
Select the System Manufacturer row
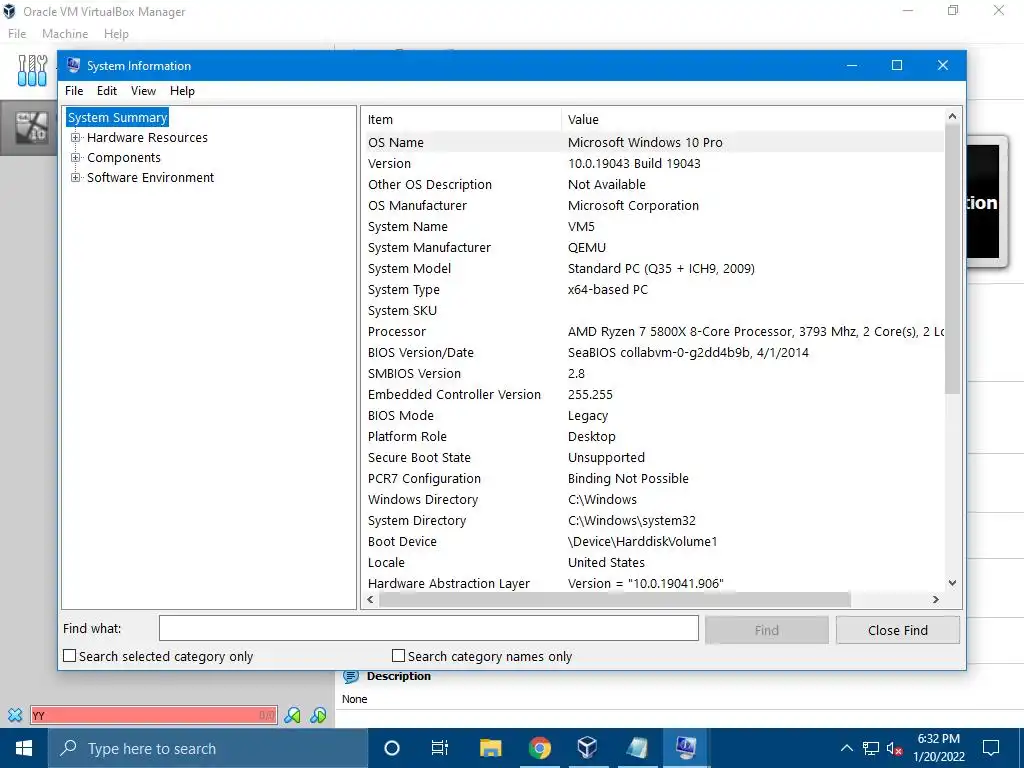point(653,248)
